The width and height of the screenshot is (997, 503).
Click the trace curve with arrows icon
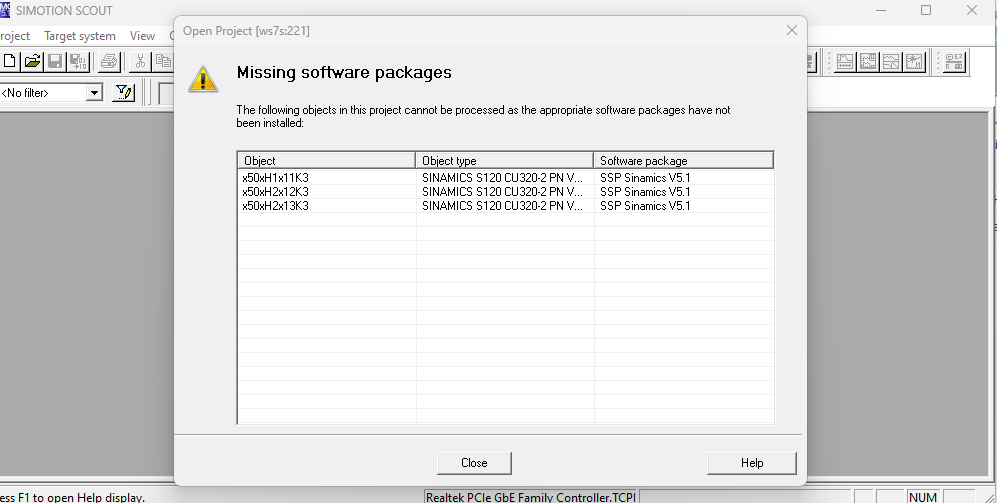click(844, 62)
